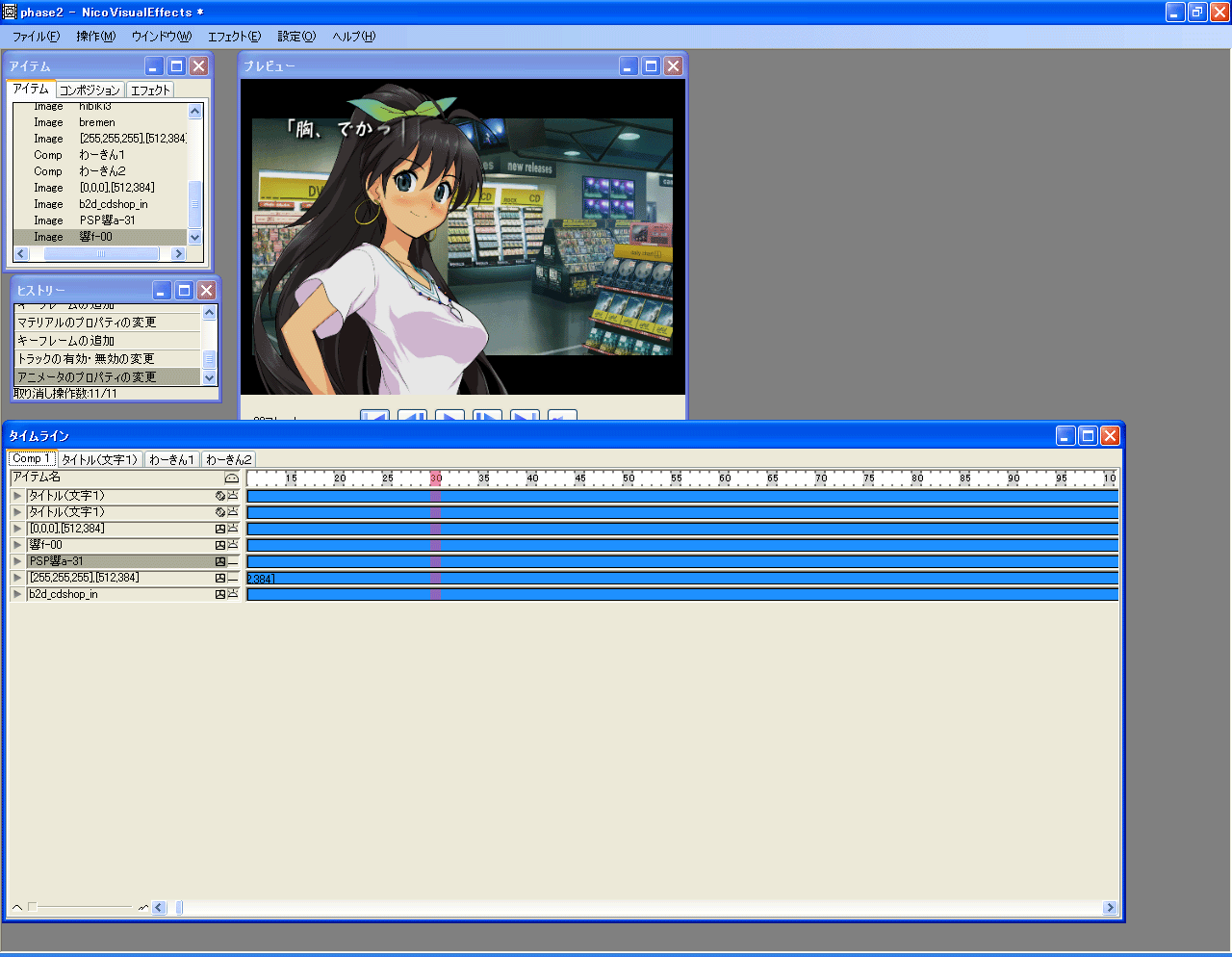Toggle track enable for the 響f-00 layer
This screenshot has width=1232, height=957.
[x=233, y=545]
